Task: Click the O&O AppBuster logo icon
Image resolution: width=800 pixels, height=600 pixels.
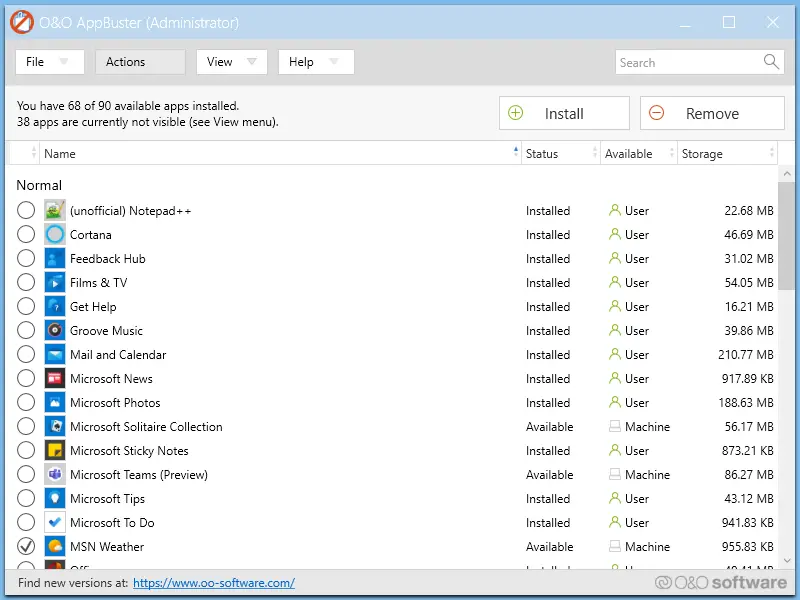Action: pyautogui.click(x=21, y=22)
